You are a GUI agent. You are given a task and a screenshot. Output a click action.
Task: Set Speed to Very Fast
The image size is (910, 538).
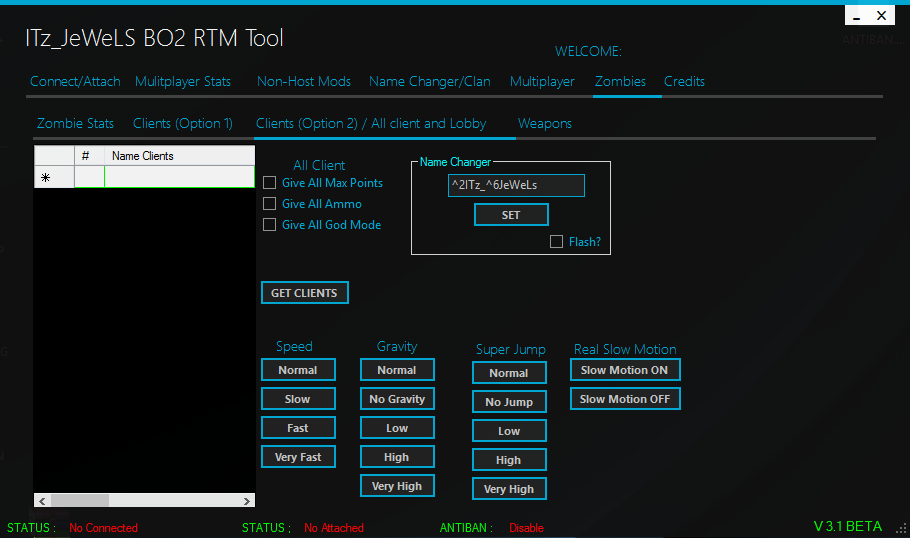[x=298, y=457]
